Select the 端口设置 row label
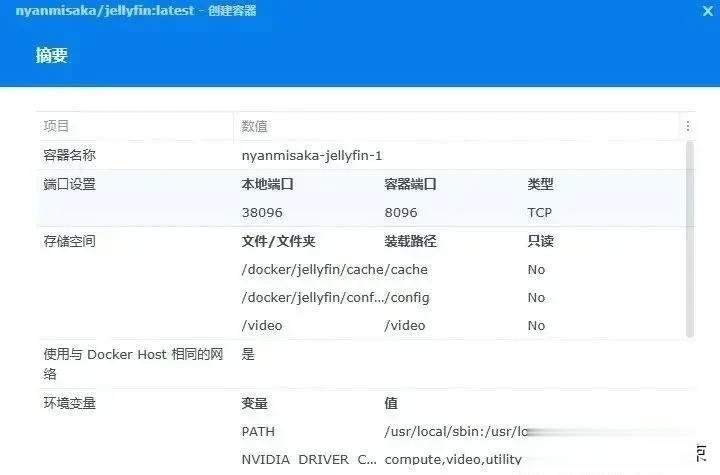 point(69,184)
